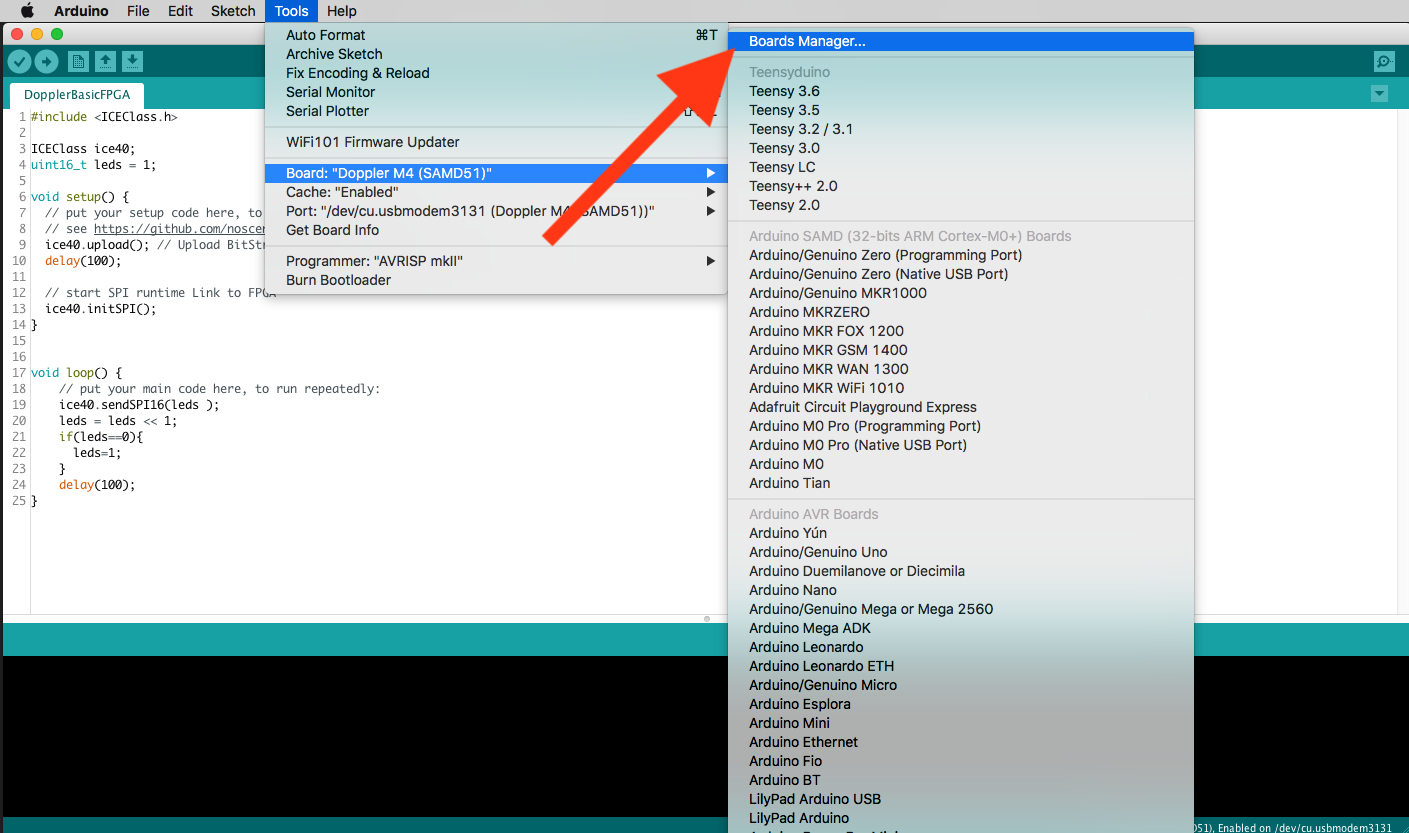Select Arduino Ethernet board
Screen dimensions: 1409x833
[x=961, y=742]
